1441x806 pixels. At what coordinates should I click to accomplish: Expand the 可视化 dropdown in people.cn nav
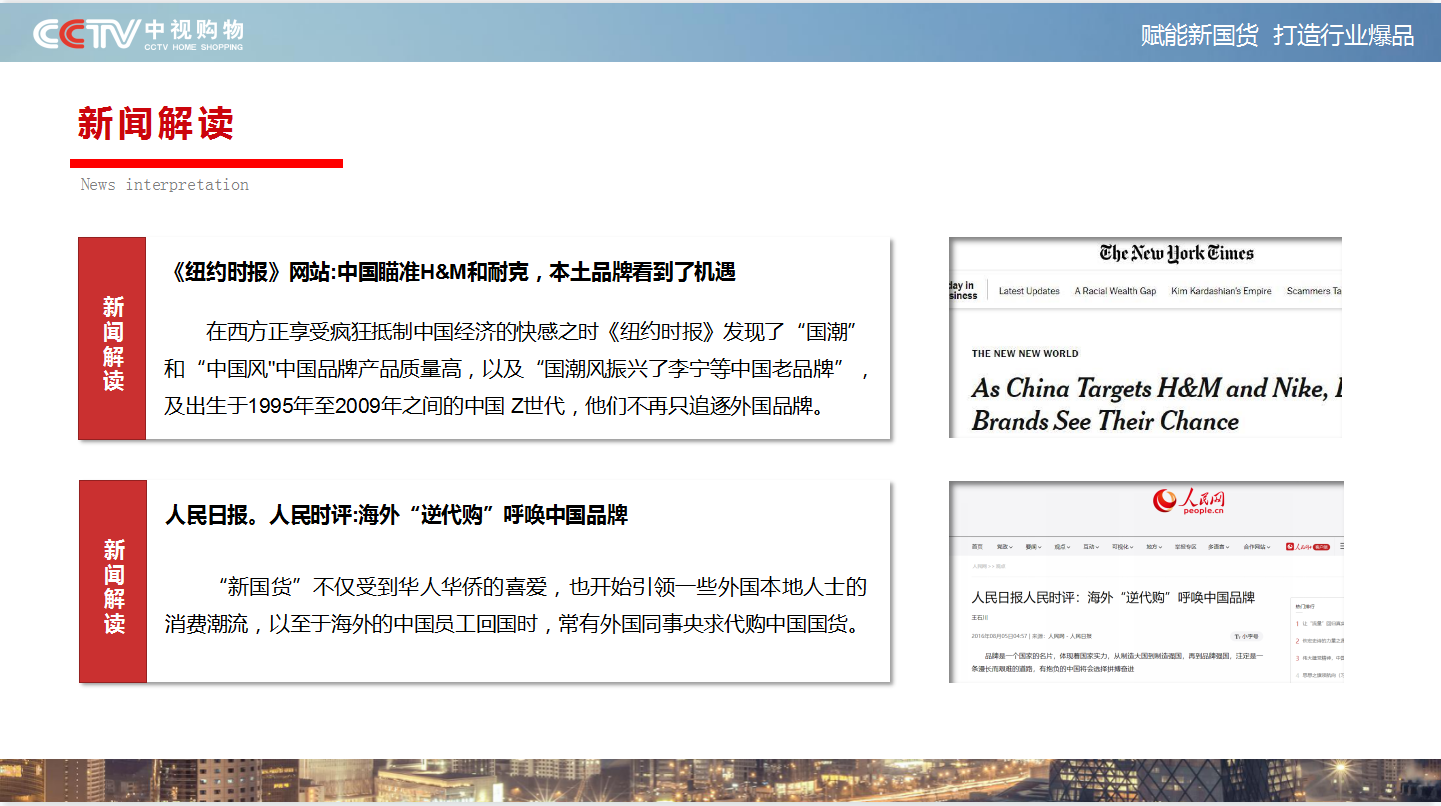tap(1122, 547)
